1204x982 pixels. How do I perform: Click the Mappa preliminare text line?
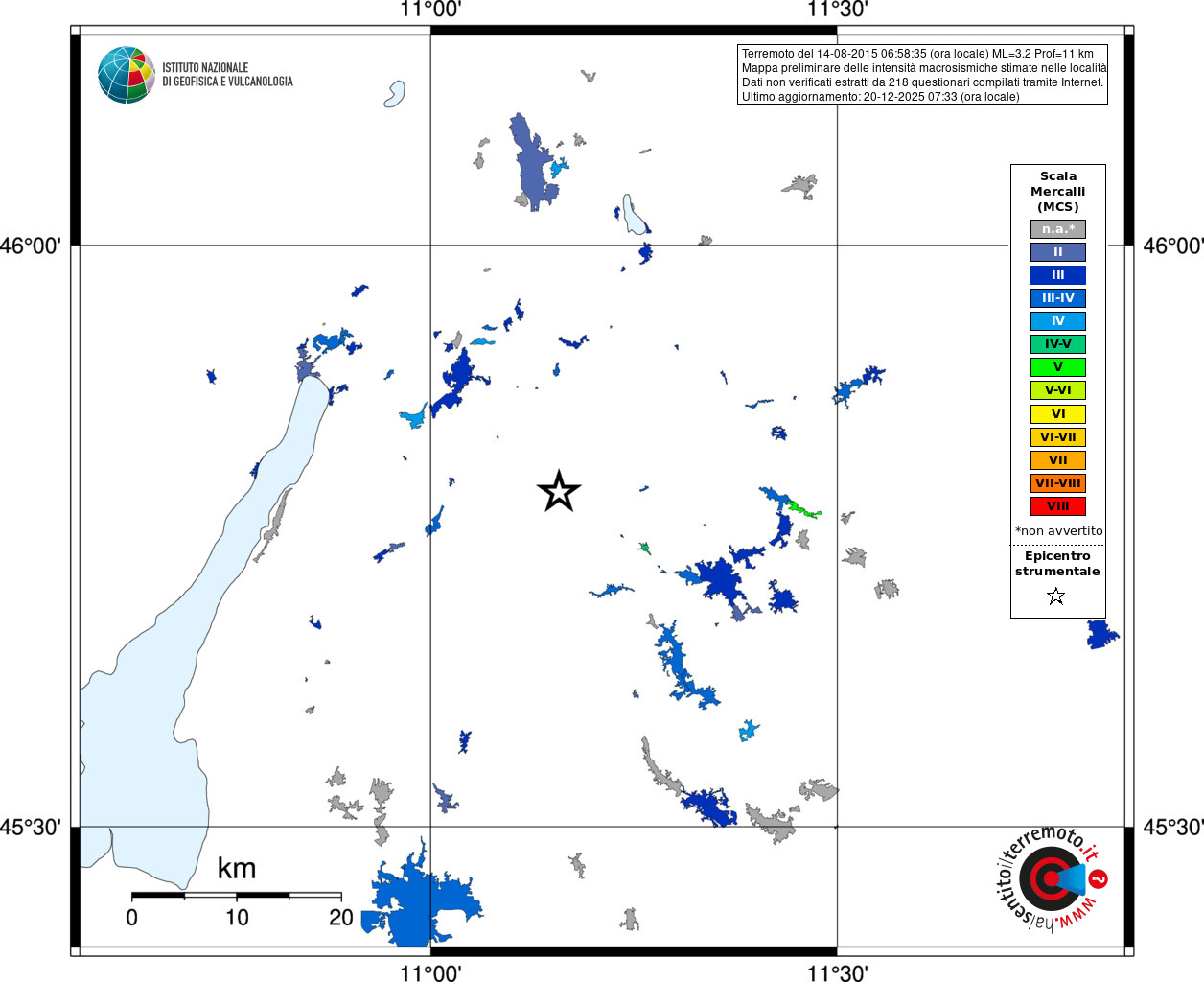924,68
